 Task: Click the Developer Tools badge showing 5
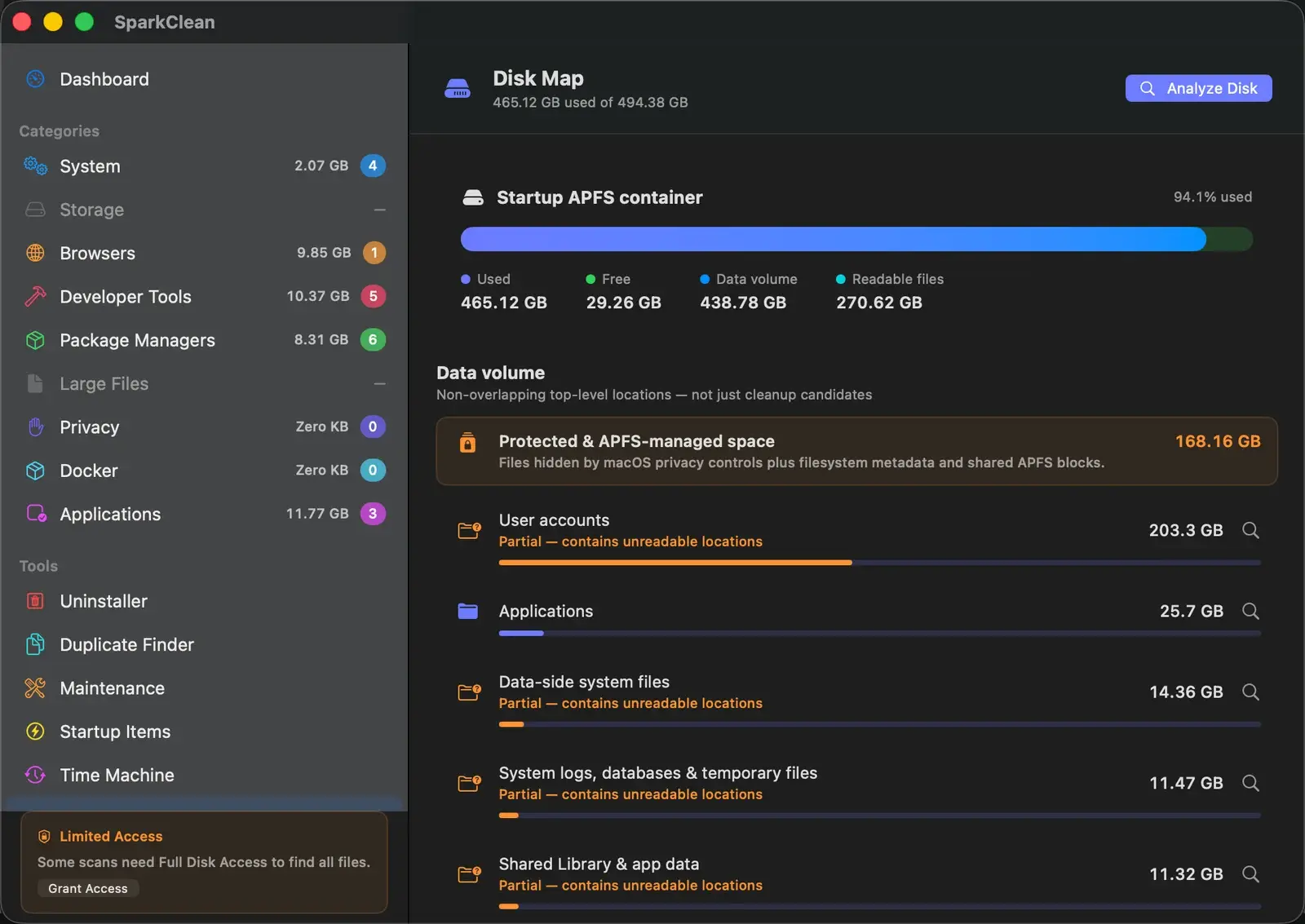coord(373,296)
